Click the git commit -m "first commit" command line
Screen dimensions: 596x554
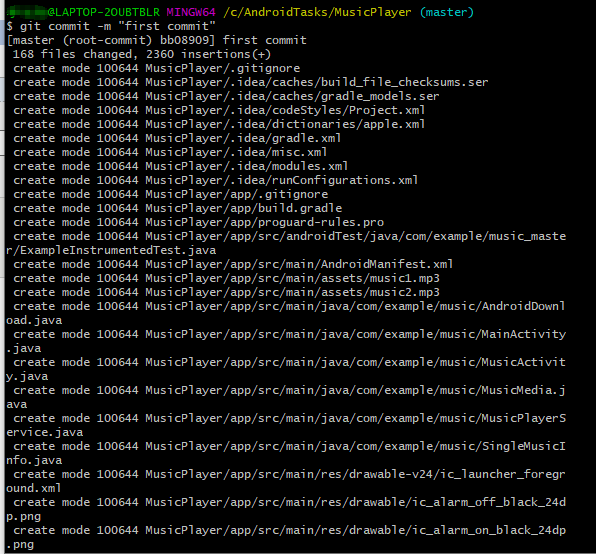(x=111, y=26)
